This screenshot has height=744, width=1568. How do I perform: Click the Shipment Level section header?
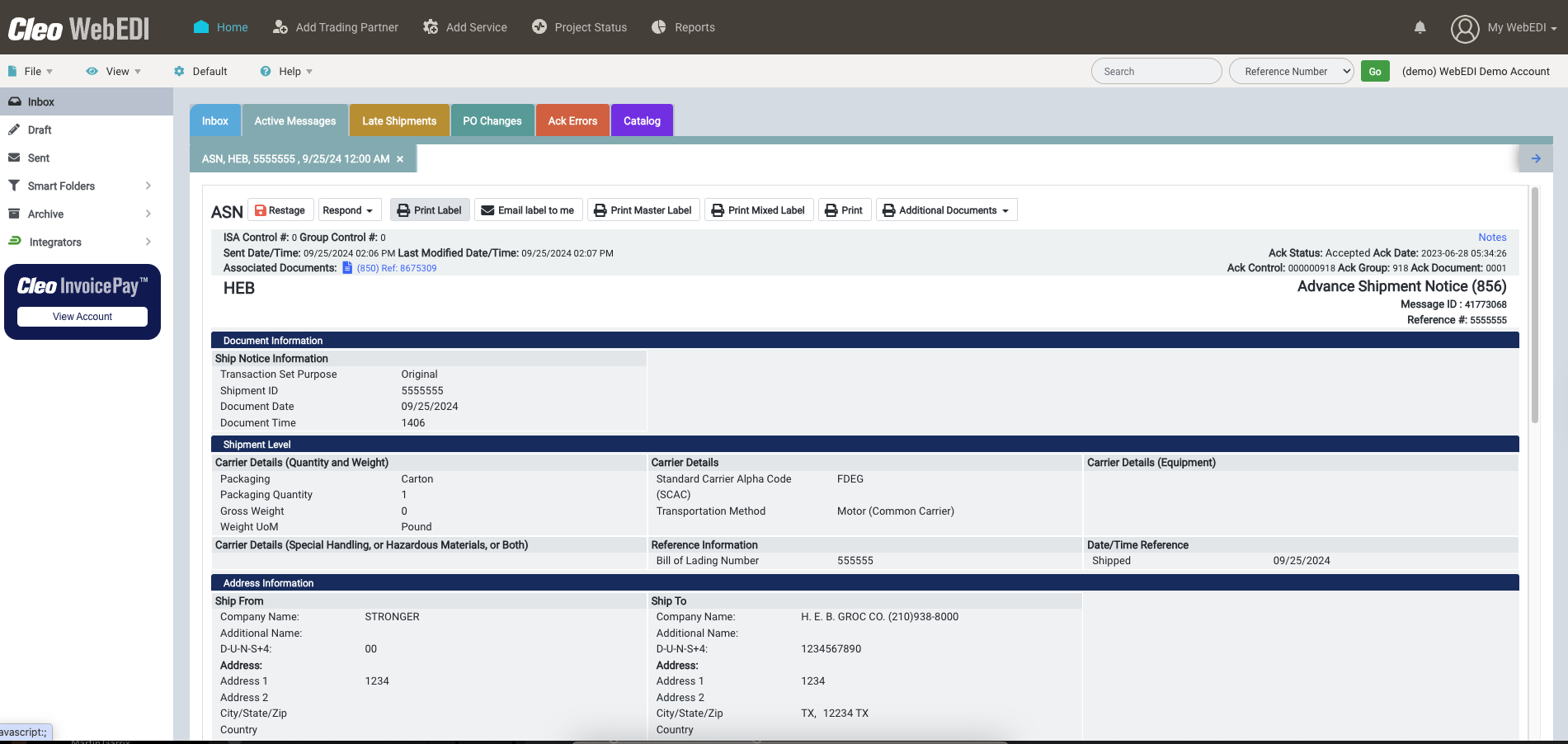pyautogui.click(x=864, y=445)
